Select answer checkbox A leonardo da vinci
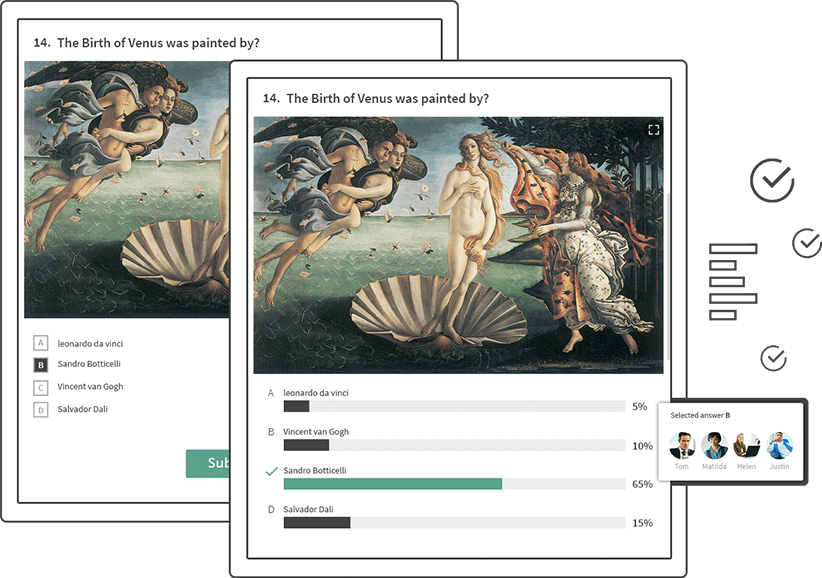Screen dimensions: 822x578 point(40,343)
